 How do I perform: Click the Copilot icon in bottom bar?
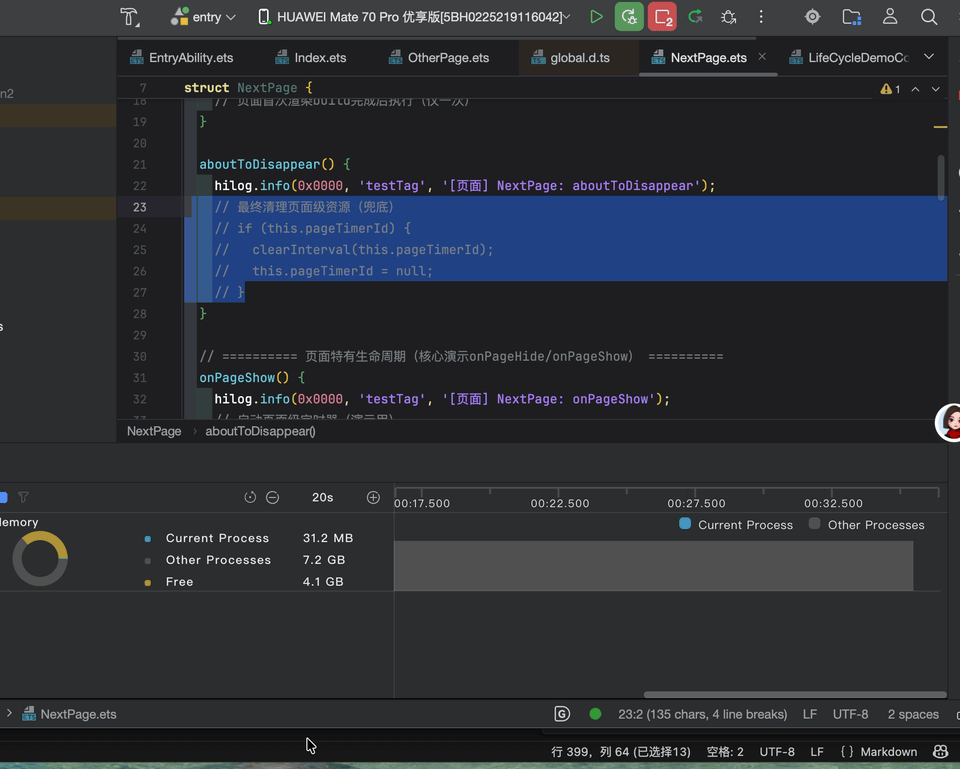click(x=940, y=751)
